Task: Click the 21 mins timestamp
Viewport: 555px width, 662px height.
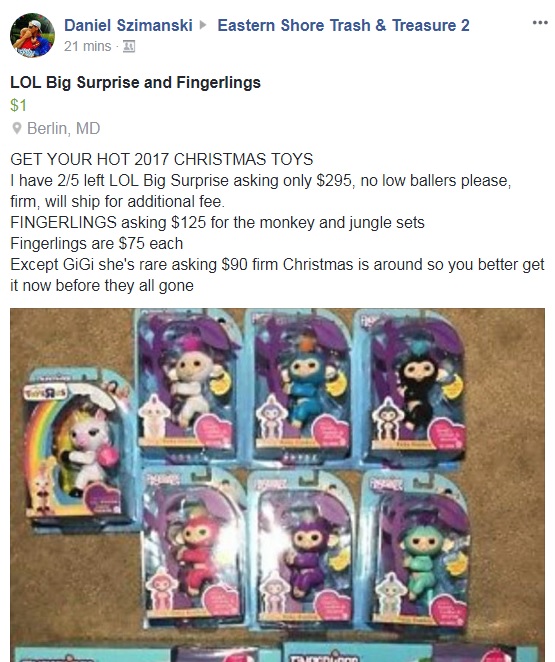Action: pos(87,46)
